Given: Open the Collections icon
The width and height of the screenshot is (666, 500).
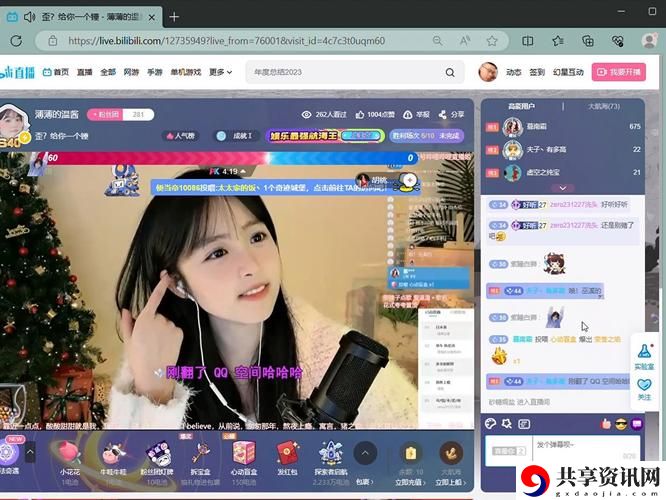Looking at the screenshot, I should (x=588, y=41).
